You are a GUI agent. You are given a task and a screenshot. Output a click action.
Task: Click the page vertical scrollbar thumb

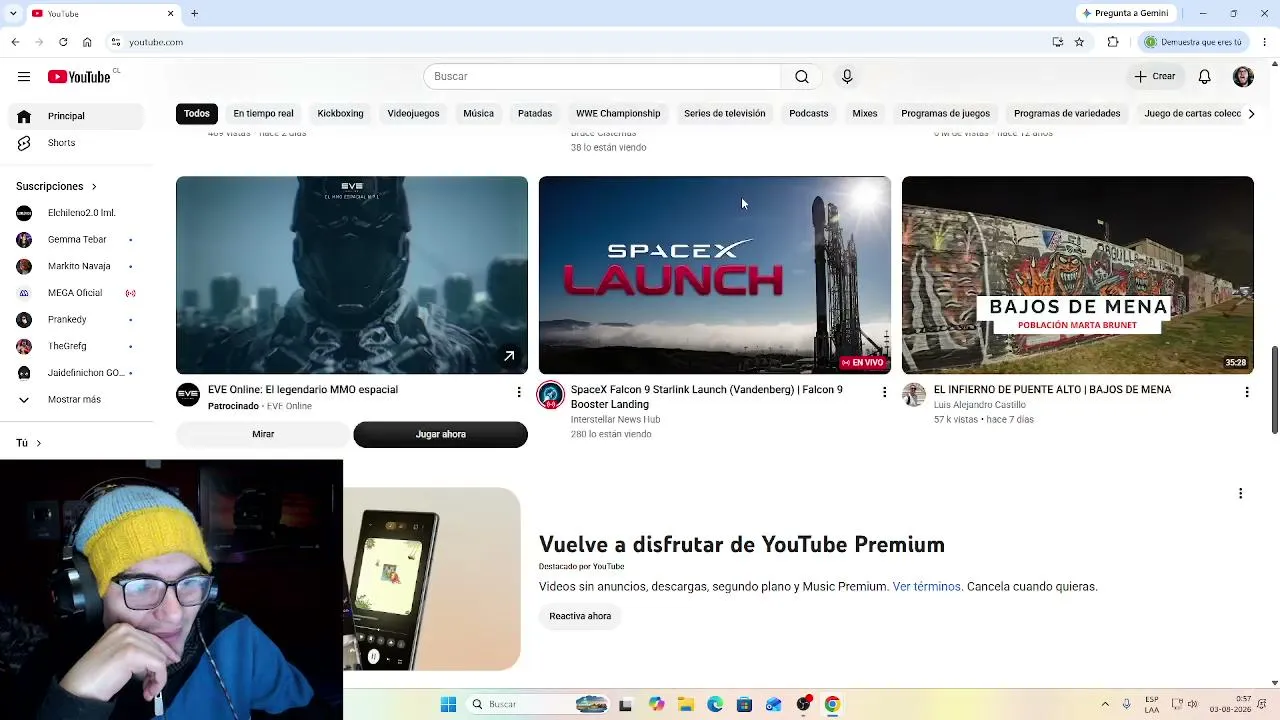click(1274, 390)
